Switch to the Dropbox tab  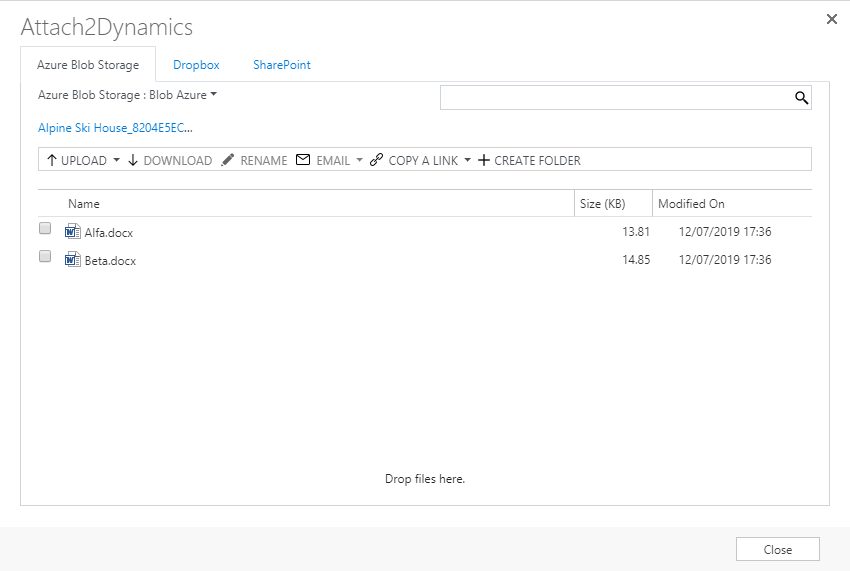pos(196,65)
